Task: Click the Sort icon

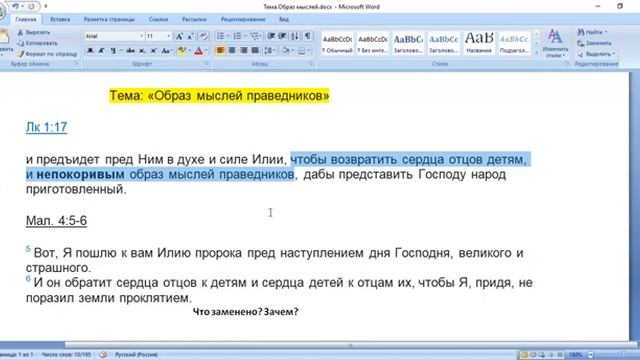Action: [x=295, y=37]
